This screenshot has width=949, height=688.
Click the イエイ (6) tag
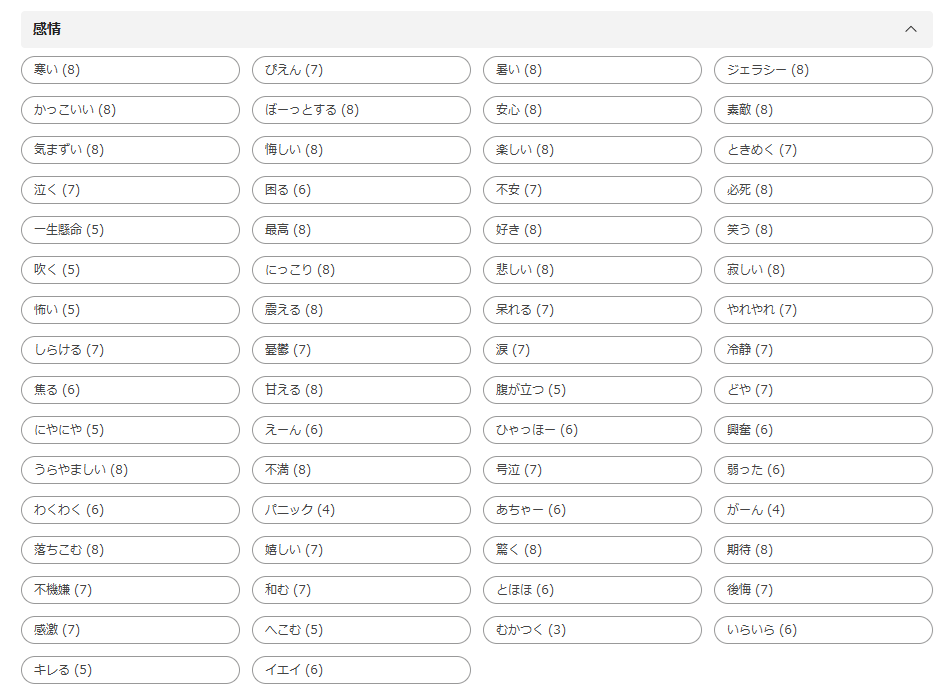(x=361, y=670)
